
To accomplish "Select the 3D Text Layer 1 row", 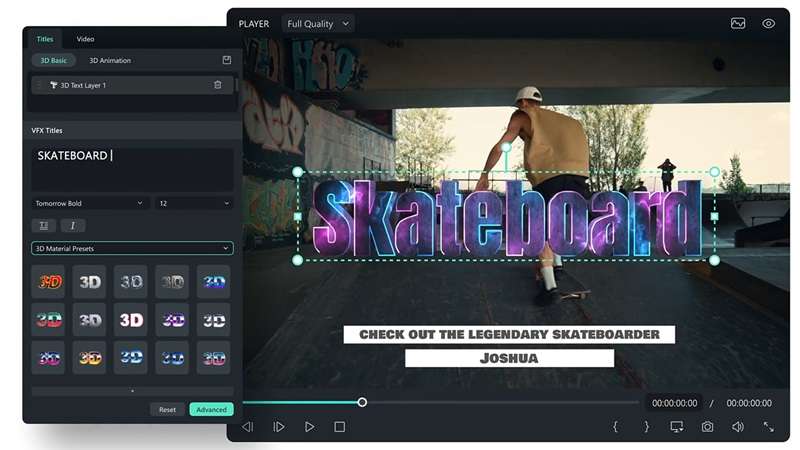I will (133, 85).
